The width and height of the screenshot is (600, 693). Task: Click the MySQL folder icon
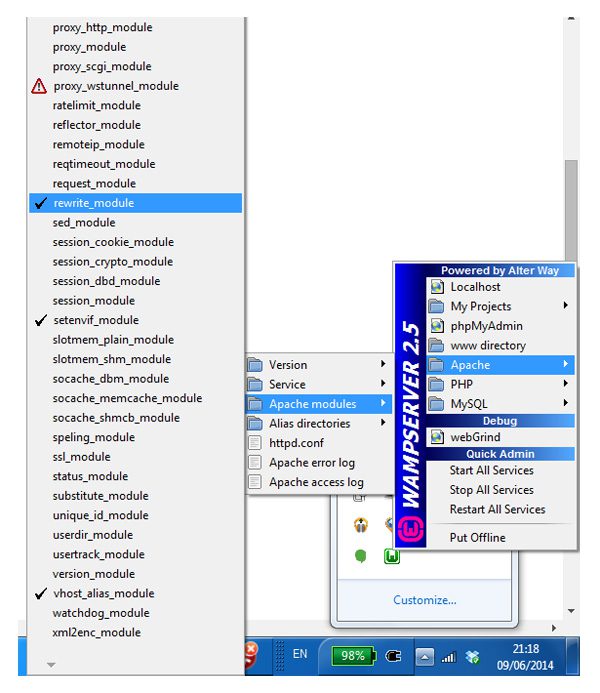[x=437, y=404]
